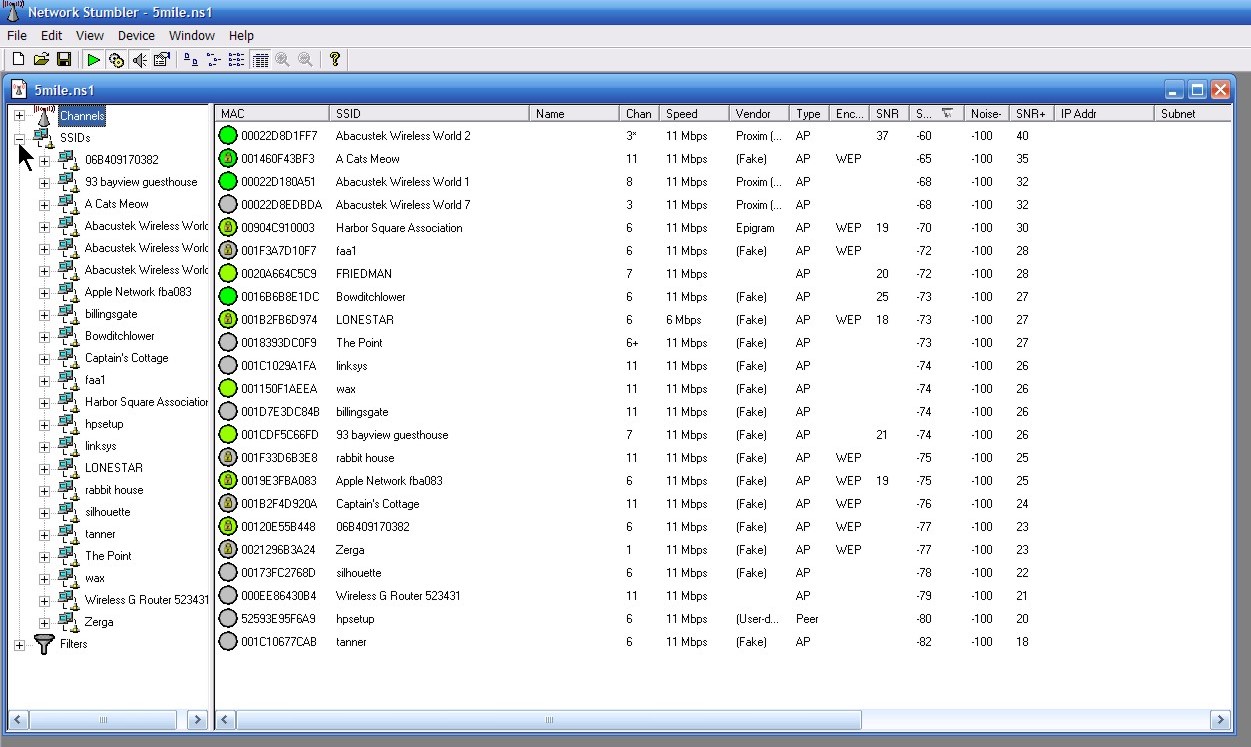The image size is (1251, 747).
Task: Select The Point in the SSID tree
Action: tap(108, 556)
